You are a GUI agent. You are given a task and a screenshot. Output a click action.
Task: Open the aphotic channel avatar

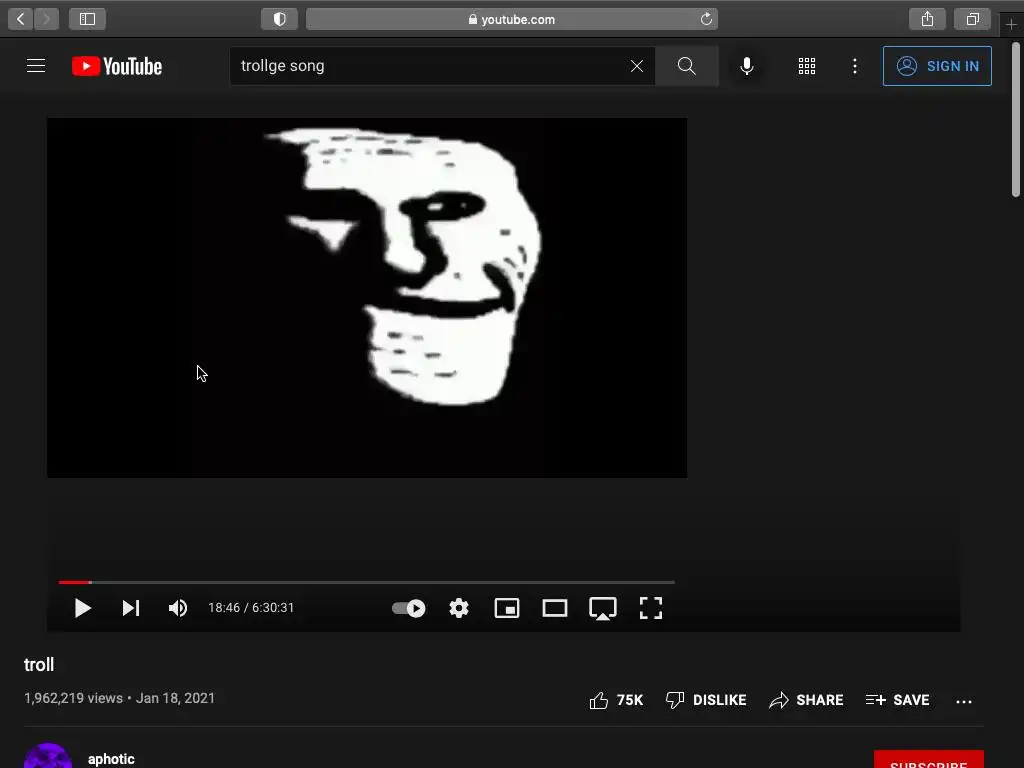tap(48, 757)
